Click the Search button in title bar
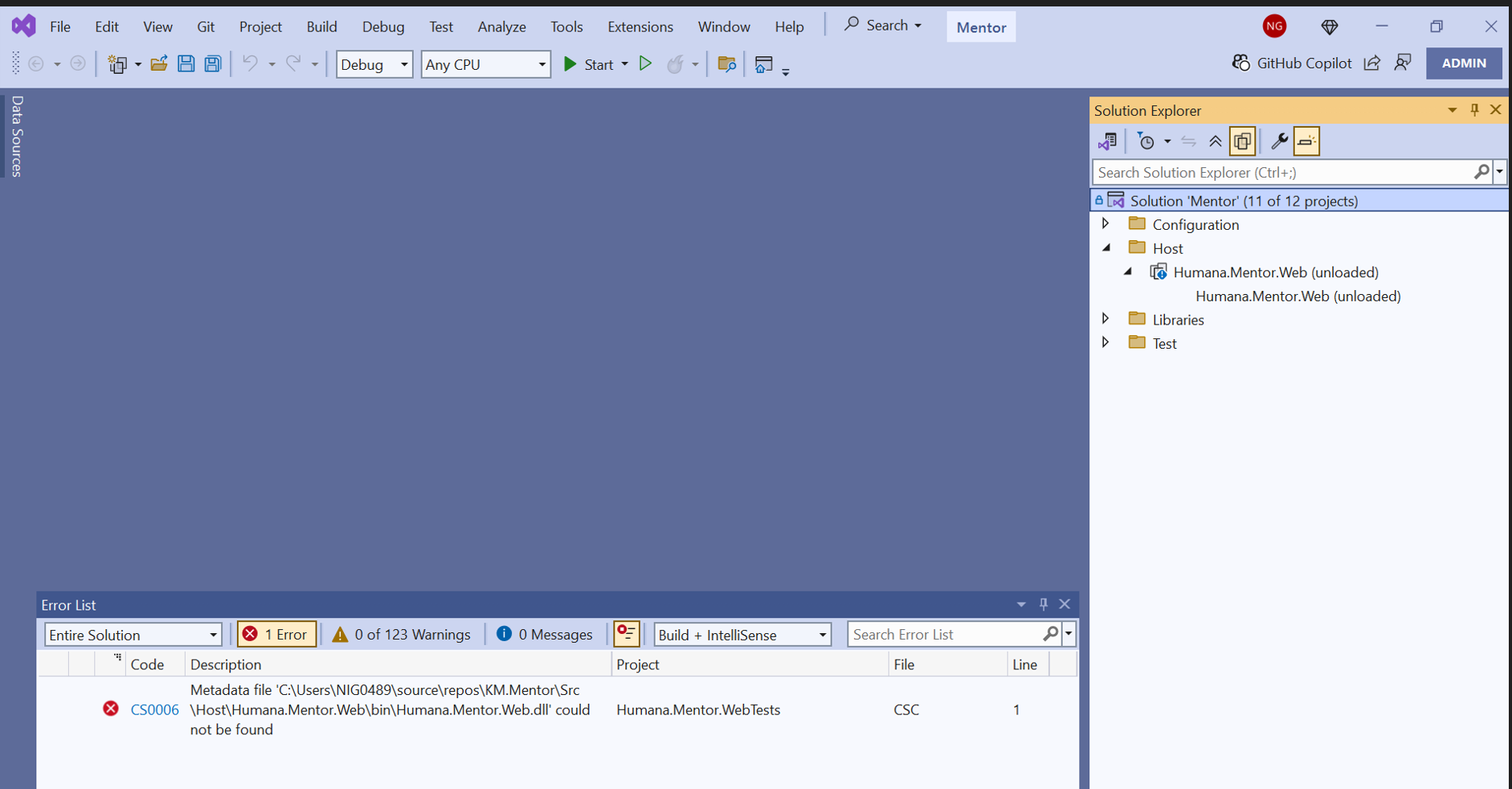 click(x=882, y=25)
